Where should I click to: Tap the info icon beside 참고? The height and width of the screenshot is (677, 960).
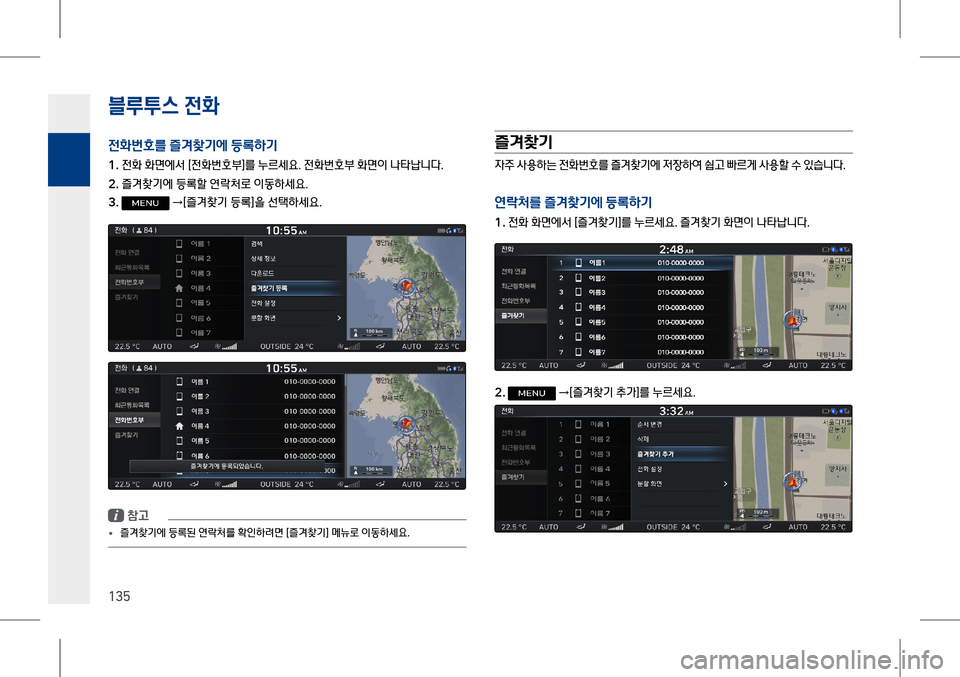115,515
